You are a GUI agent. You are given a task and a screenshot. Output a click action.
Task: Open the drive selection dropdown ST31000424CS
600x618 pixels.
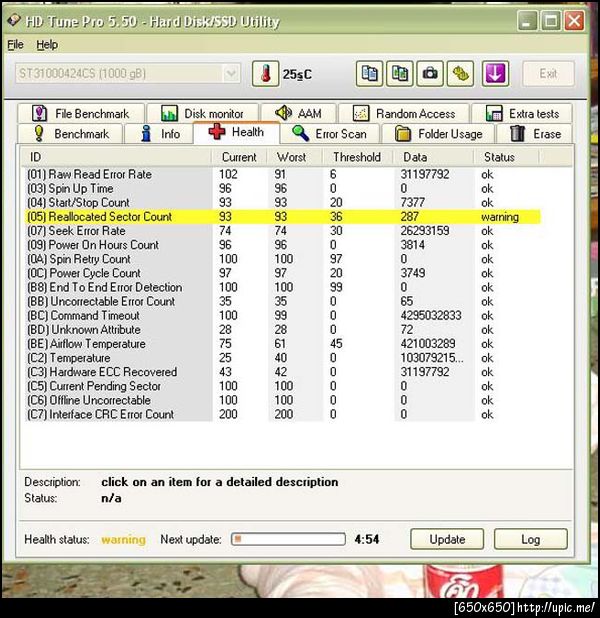tap(128, 73)
